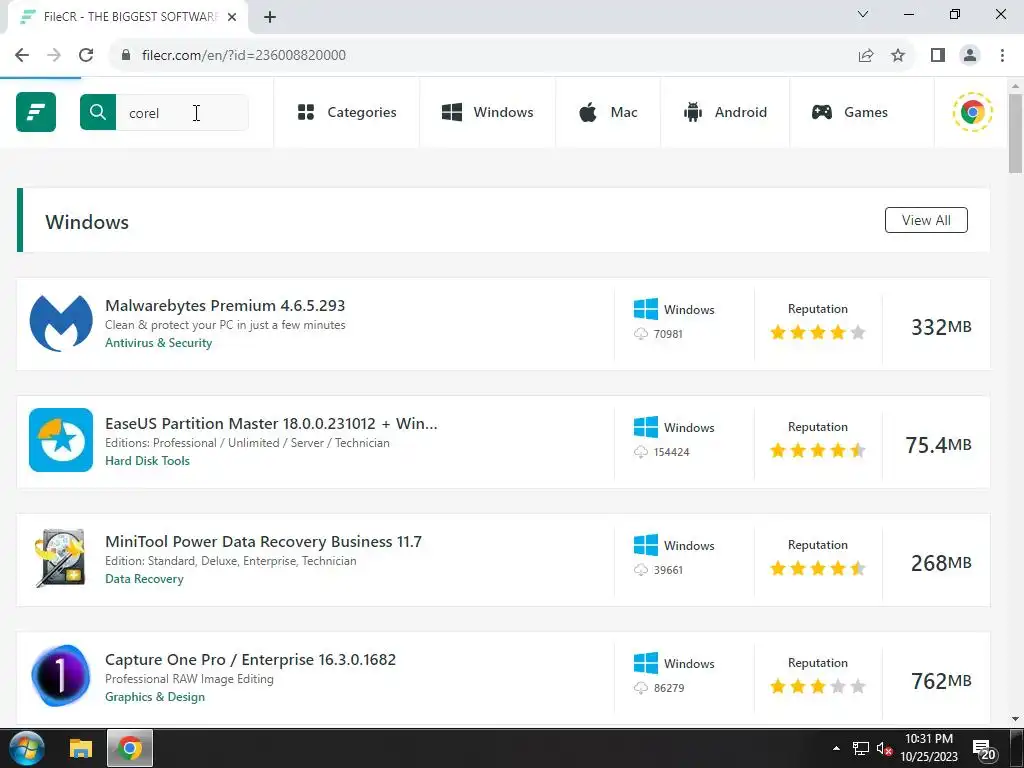This screenshot has height=768, width=1024.
Task: Open Capture One Pro / Enterprise title
Action: click(x=251, y=660)
